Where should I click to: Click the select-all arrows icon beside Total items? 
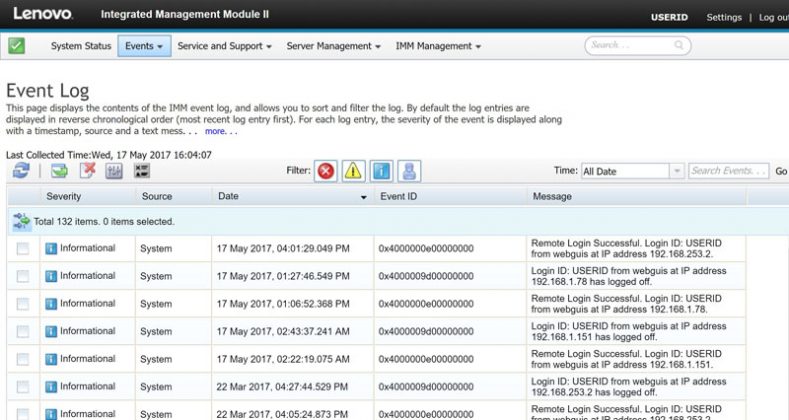pos(22,221)
